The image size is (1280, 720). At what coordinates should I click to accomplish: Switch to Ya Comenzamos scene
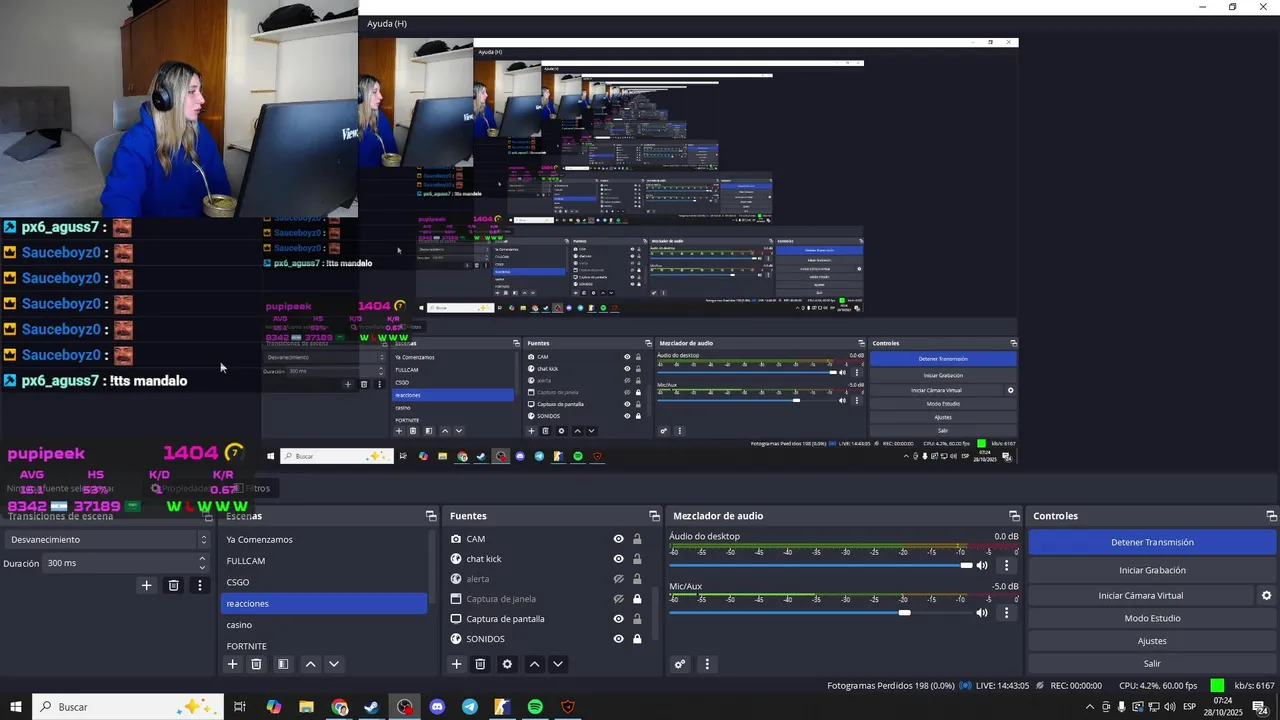[324, 539]
